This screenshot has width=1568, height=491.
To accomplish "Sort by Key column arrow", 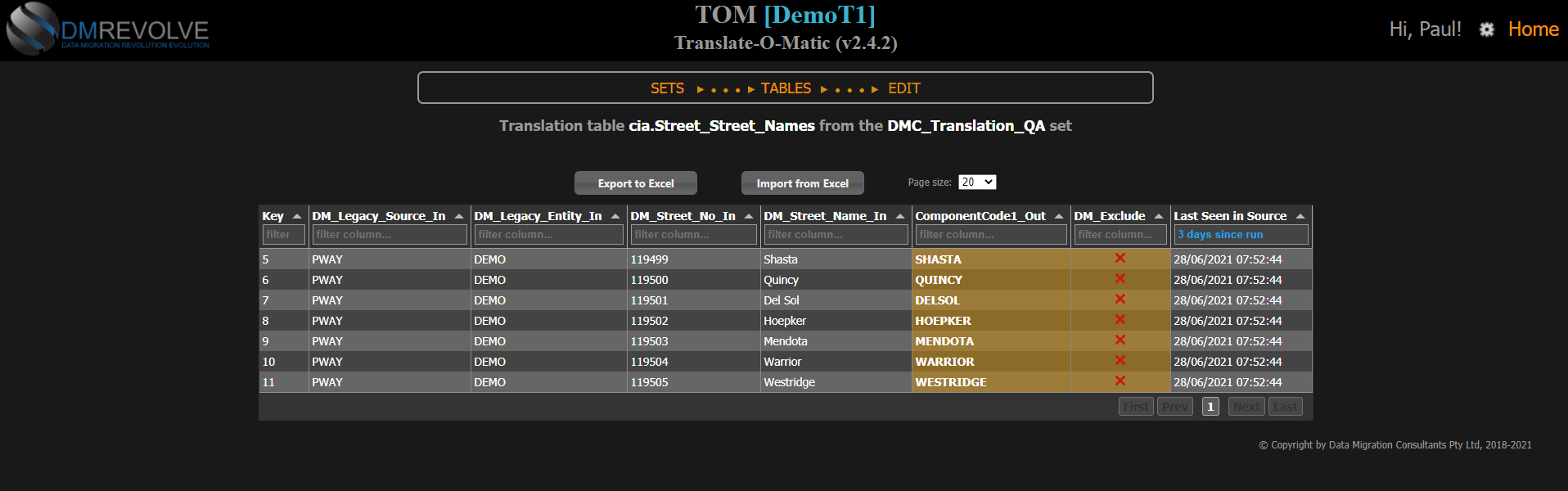I will [296, 216].
